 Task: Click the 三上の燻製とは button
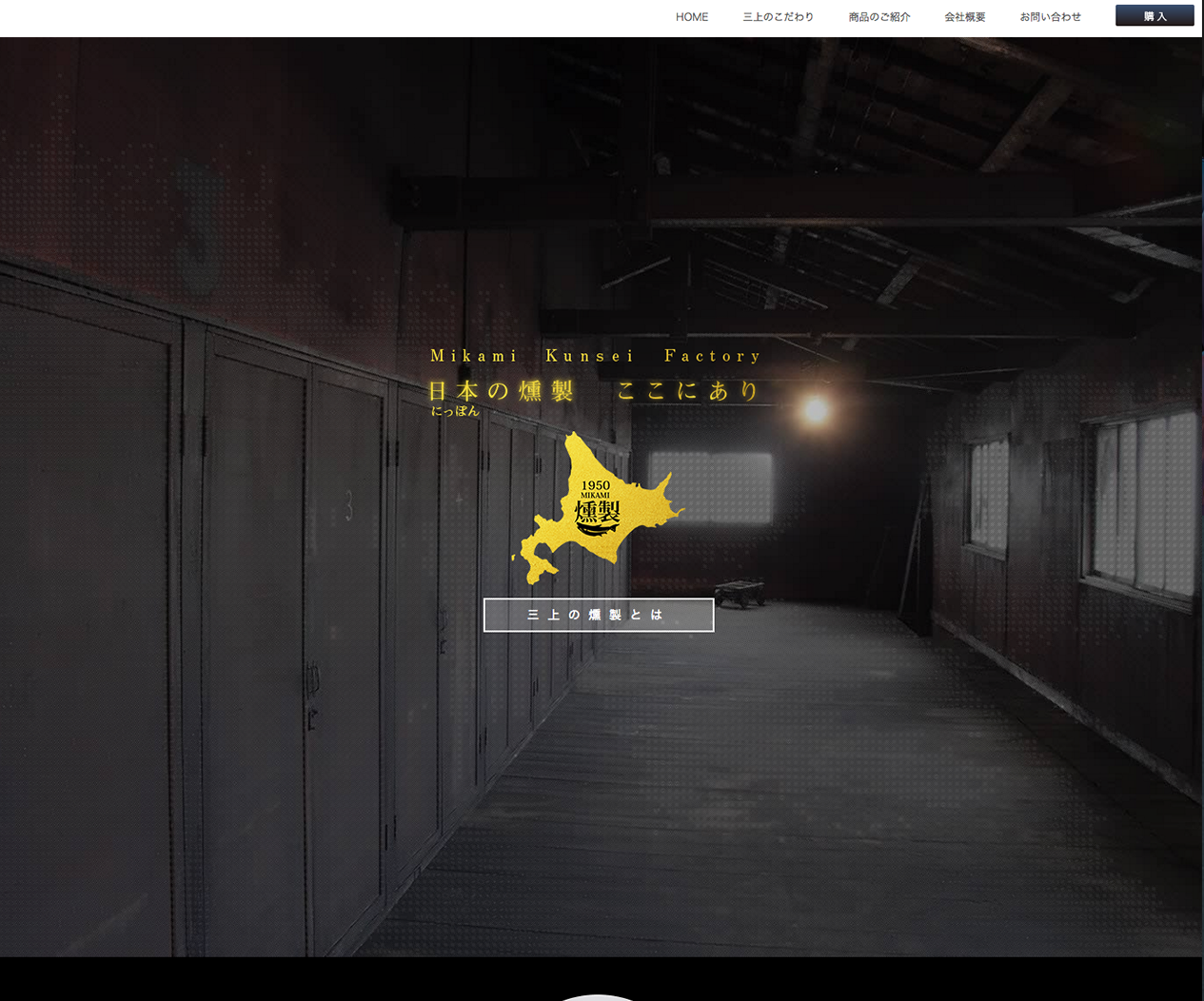599,615
